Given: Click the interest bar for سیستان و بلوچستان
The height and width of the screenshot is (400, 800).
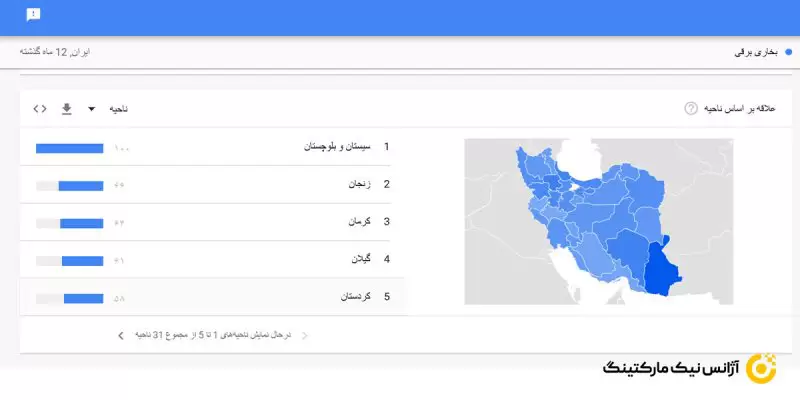Looking at the screenshot, I should click(x=69, y=148).
